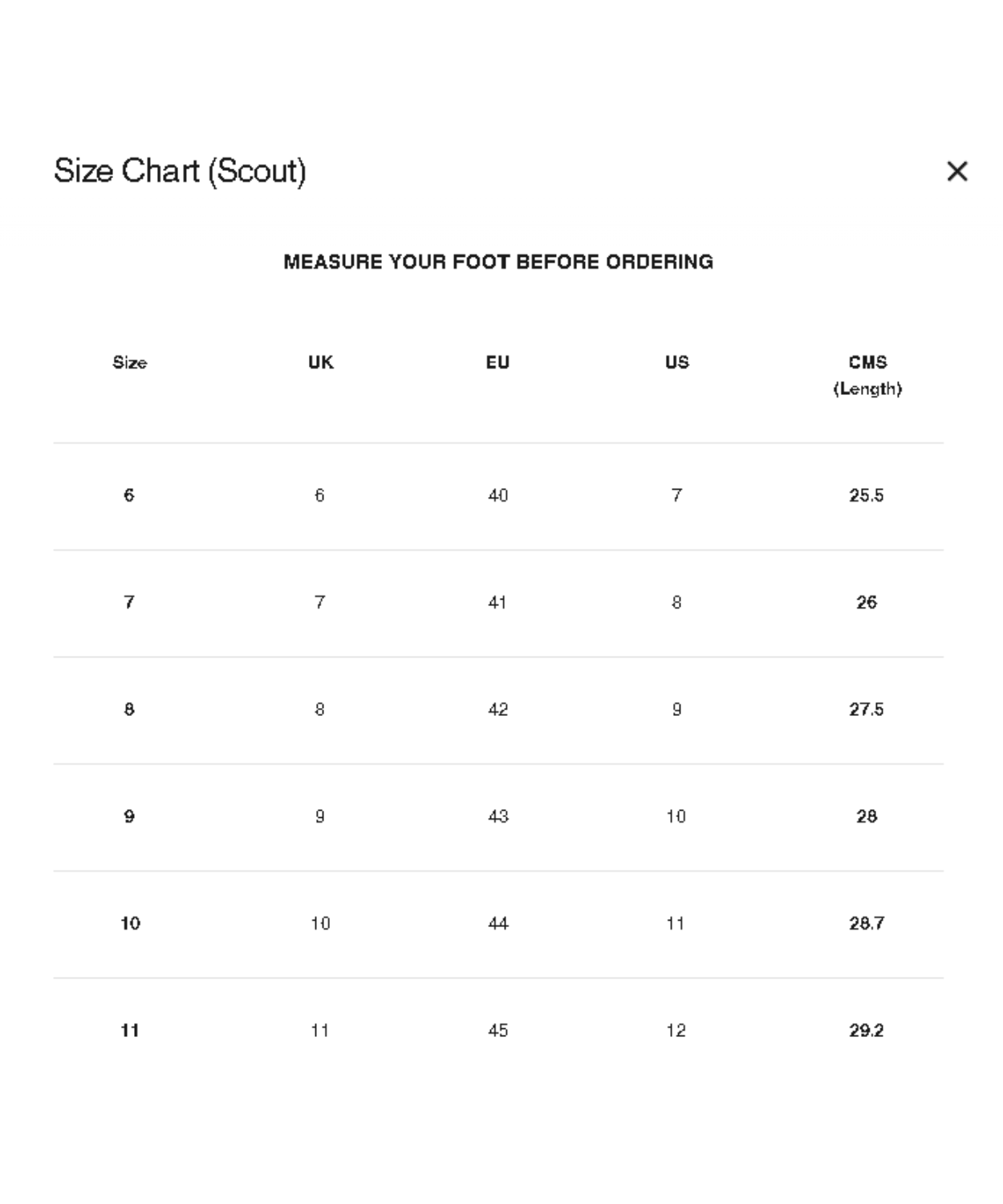
Task: Select the 26 cm length value
Action: 866,602
